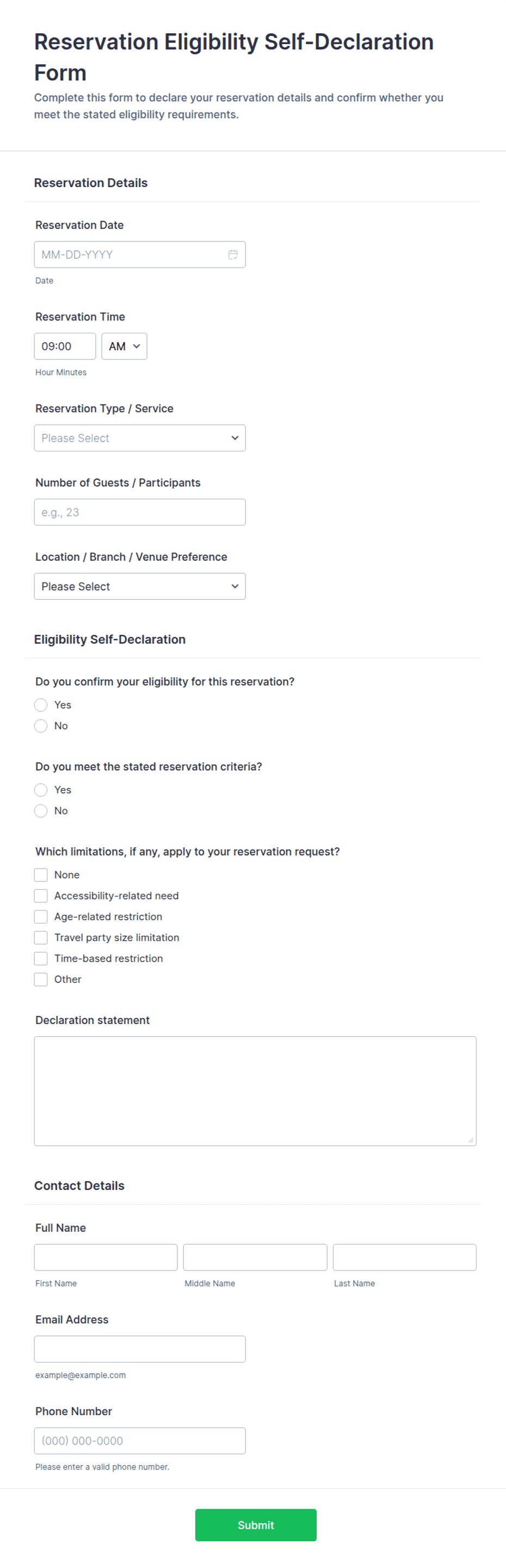Click the First Name input box

point(106,1257)
